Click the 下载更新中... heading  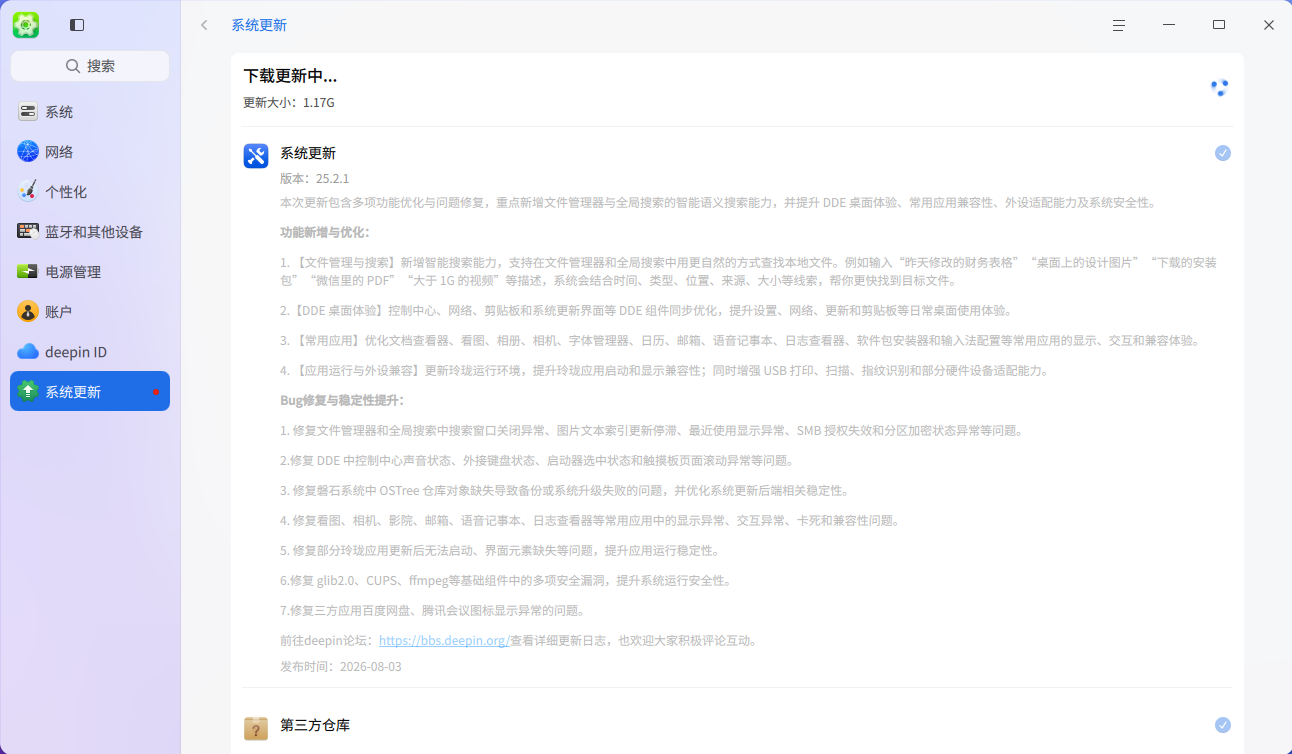tap(290, 76)
